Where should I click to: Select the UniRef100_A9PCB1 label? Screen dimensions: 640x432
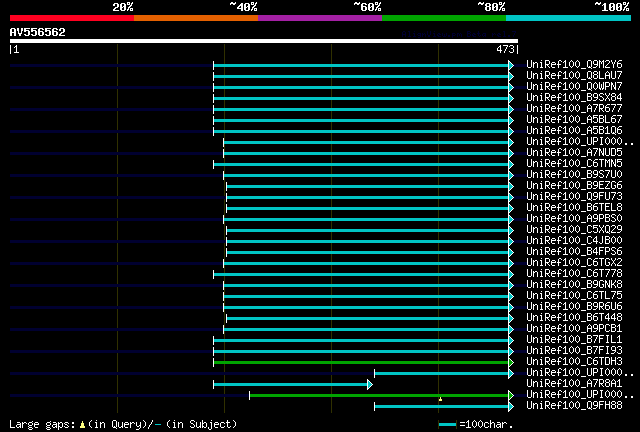coord(574,329)
